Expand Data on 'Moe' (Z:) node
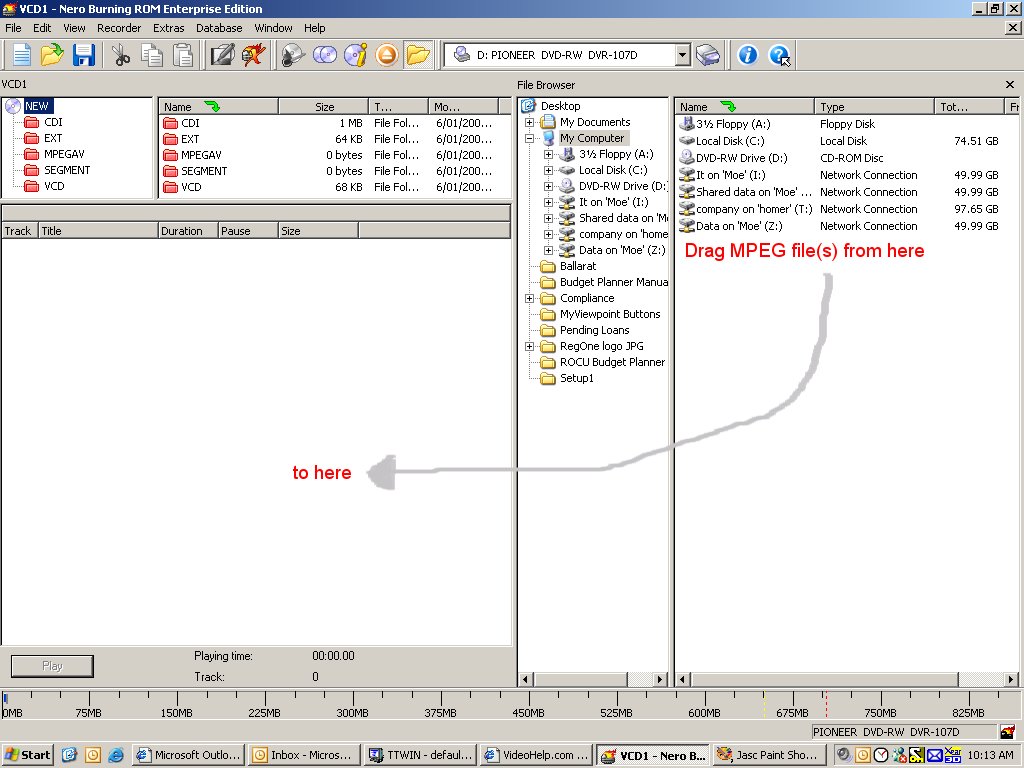 549,250
